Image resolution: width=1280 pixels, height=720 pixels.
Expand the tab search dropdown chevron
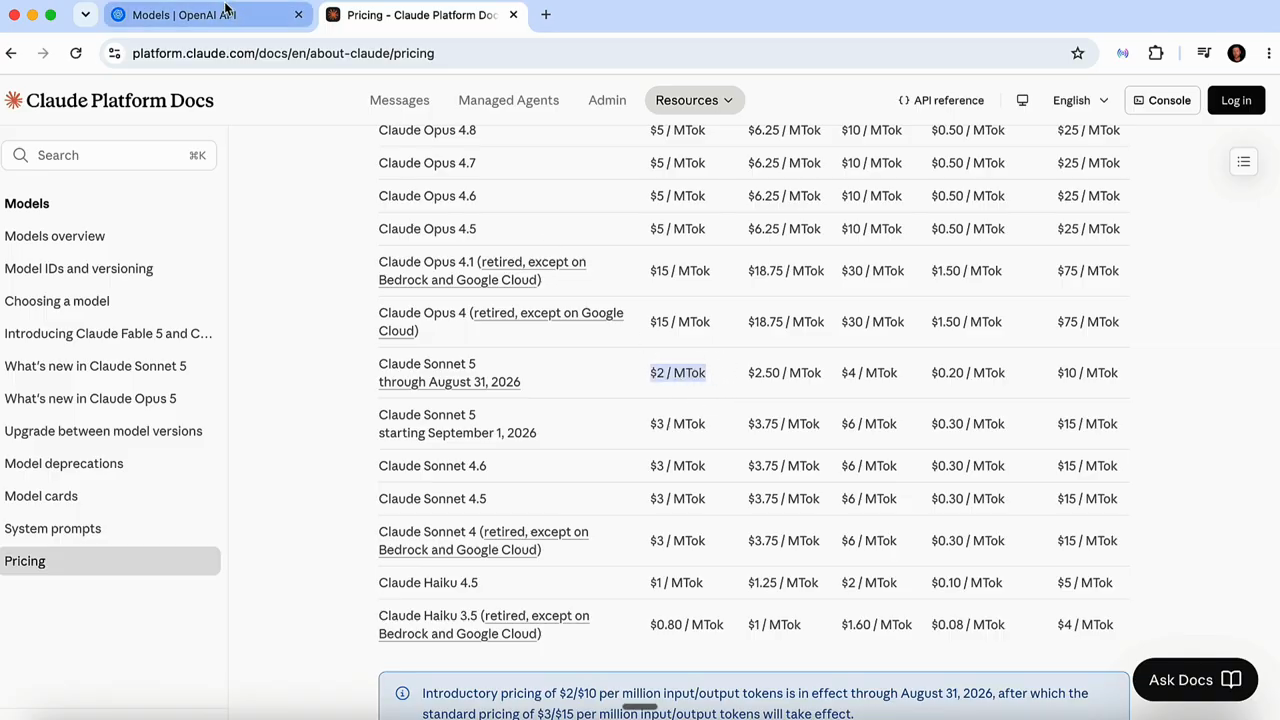(x=86, y=15)
